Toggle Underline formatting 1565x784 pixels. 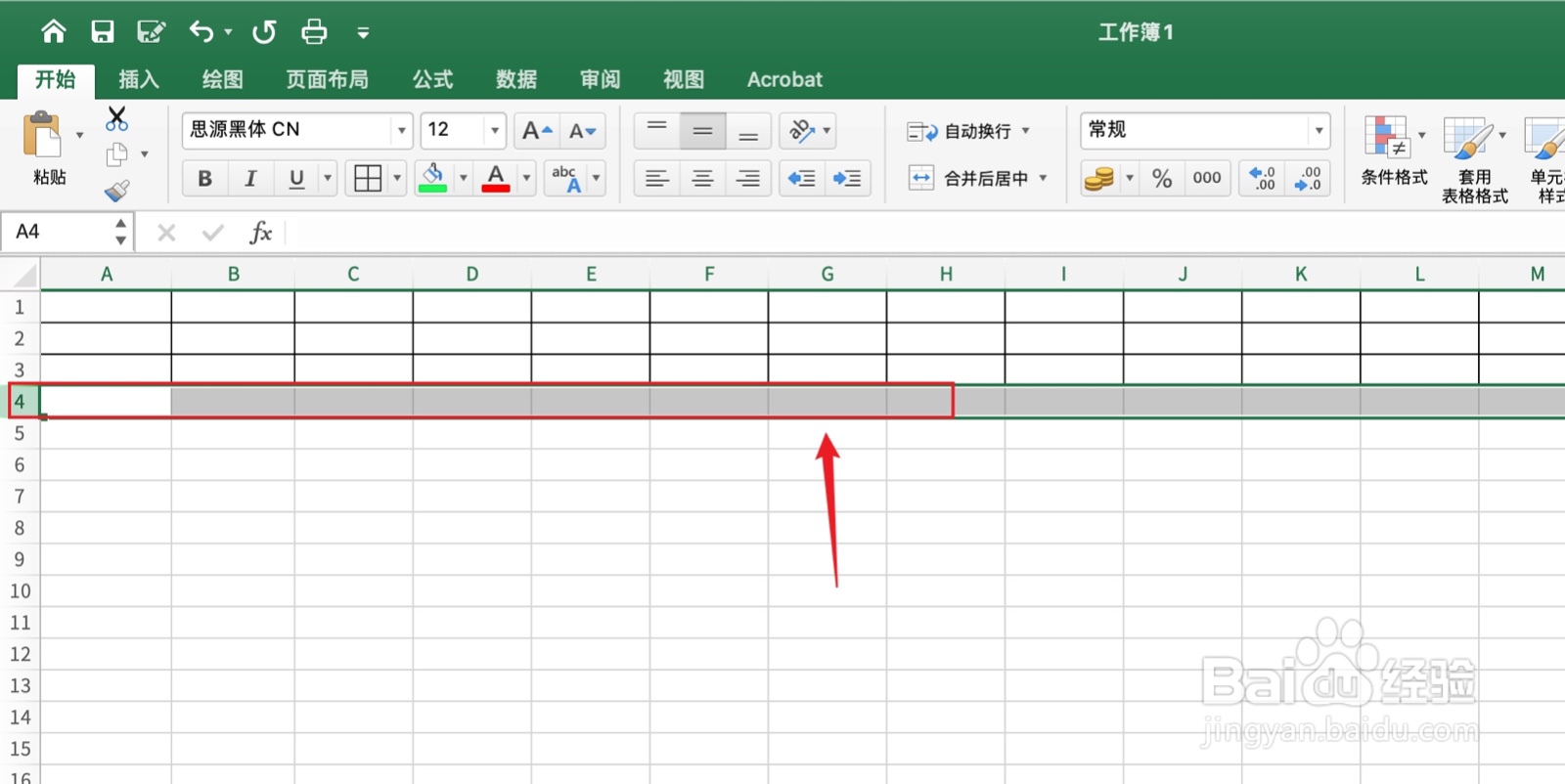296,178
